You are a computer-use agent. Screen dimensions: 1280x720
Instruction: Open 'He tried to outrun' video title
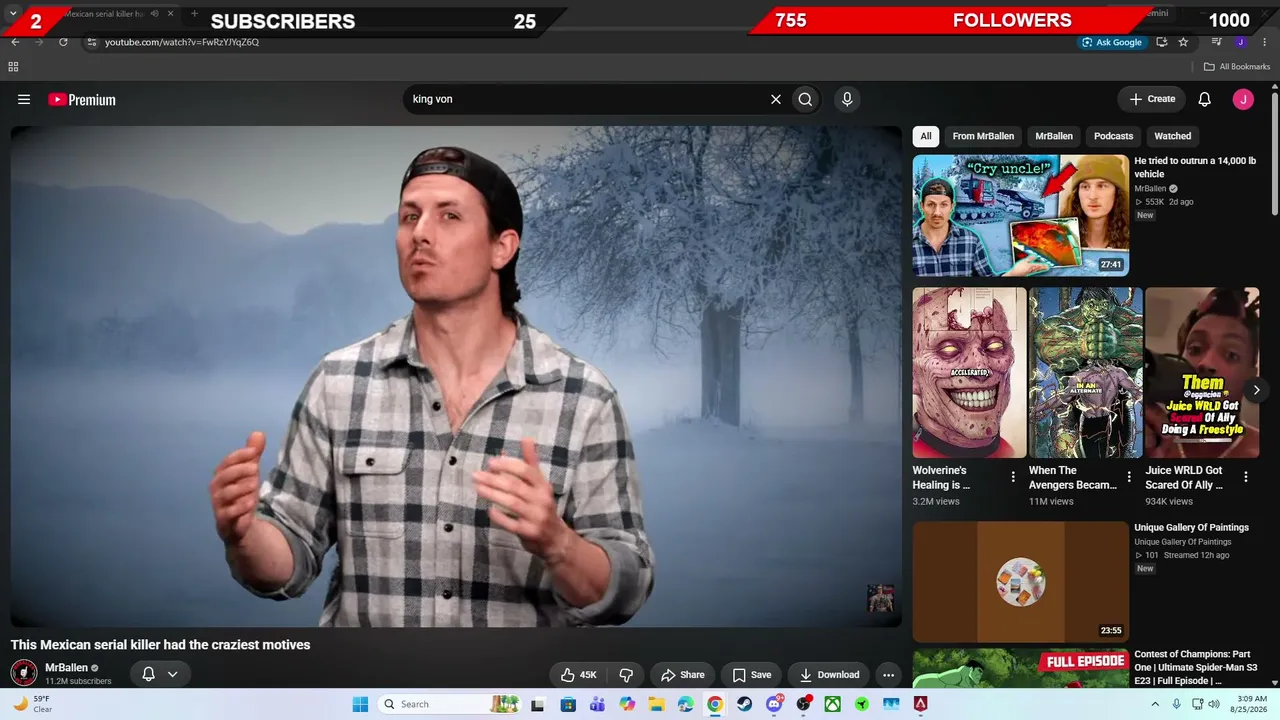pos(1195,167)
